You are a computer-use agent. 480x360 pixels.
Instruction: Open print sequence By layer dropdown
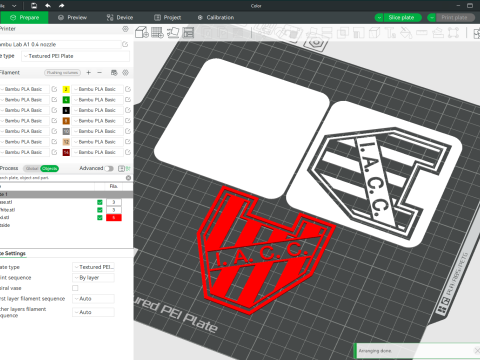click(93, 278)
